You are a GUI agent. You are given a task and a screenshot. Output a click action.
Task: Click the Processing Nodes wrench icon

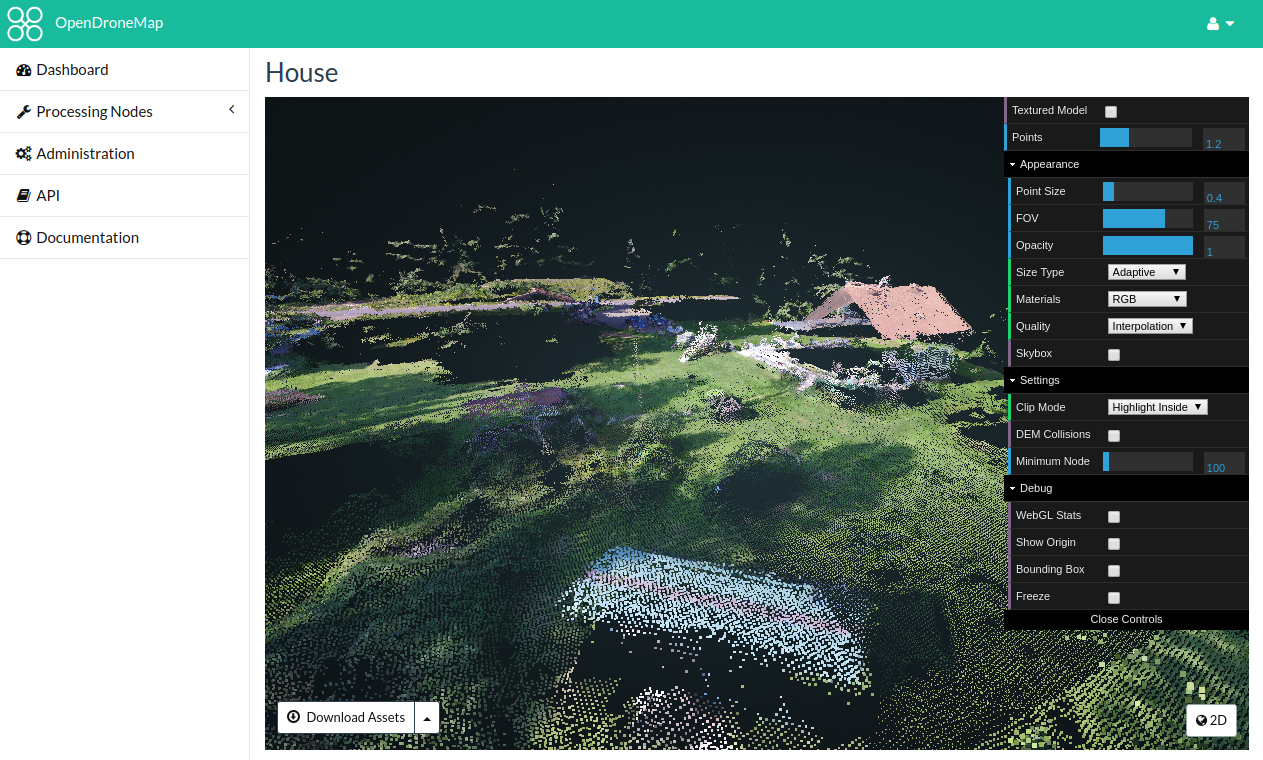point(24,112)
